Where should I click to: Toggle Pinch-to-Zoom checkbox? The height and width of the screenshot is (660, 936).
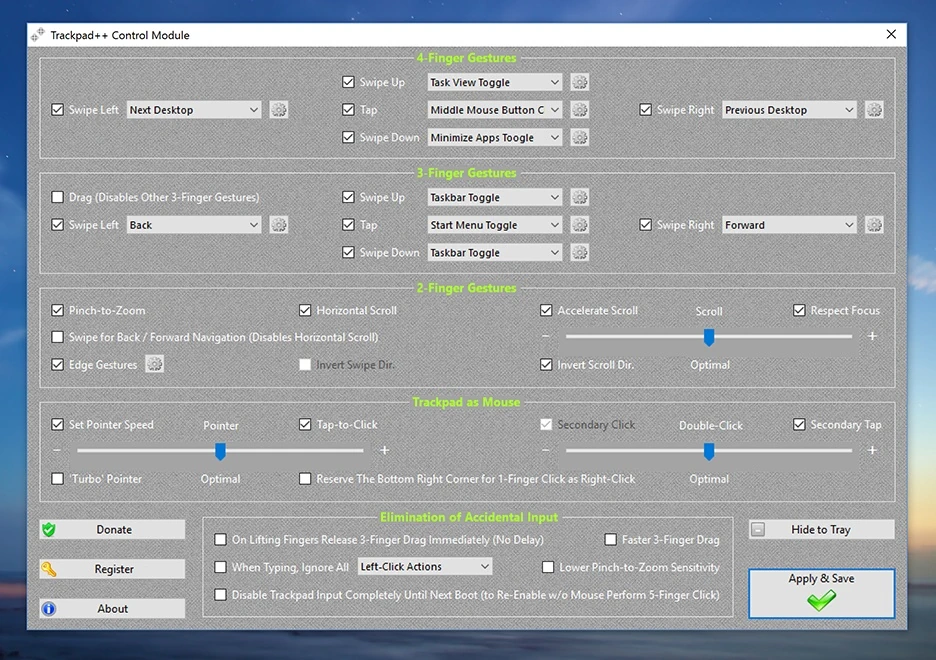[x=57, y=310]
